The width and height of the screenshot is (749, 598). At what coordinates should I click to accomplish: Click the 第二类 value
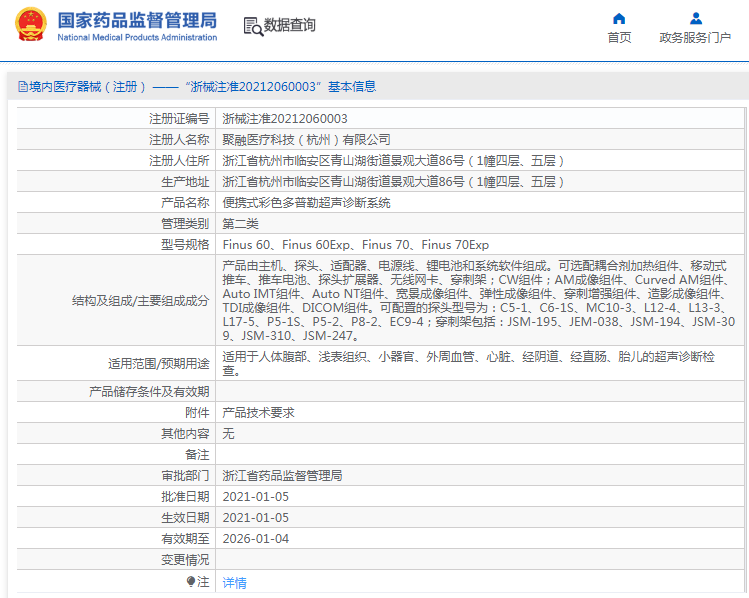241,224
